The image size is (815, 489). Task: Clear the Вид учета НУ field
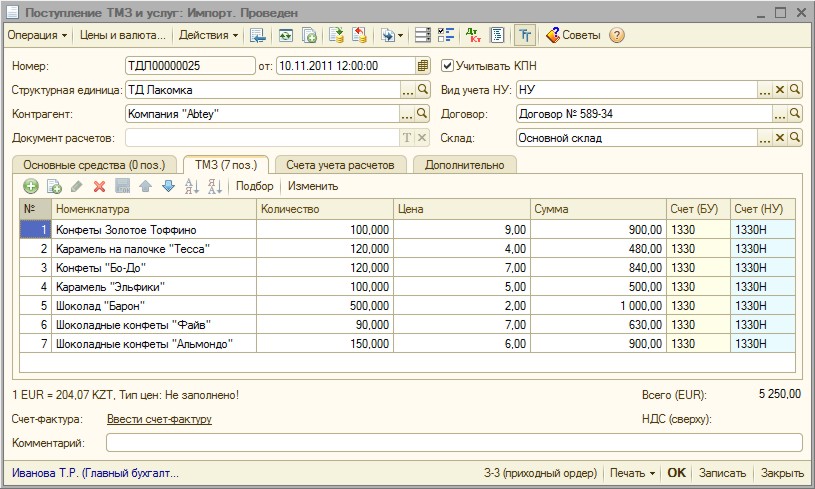click(780, 90)
